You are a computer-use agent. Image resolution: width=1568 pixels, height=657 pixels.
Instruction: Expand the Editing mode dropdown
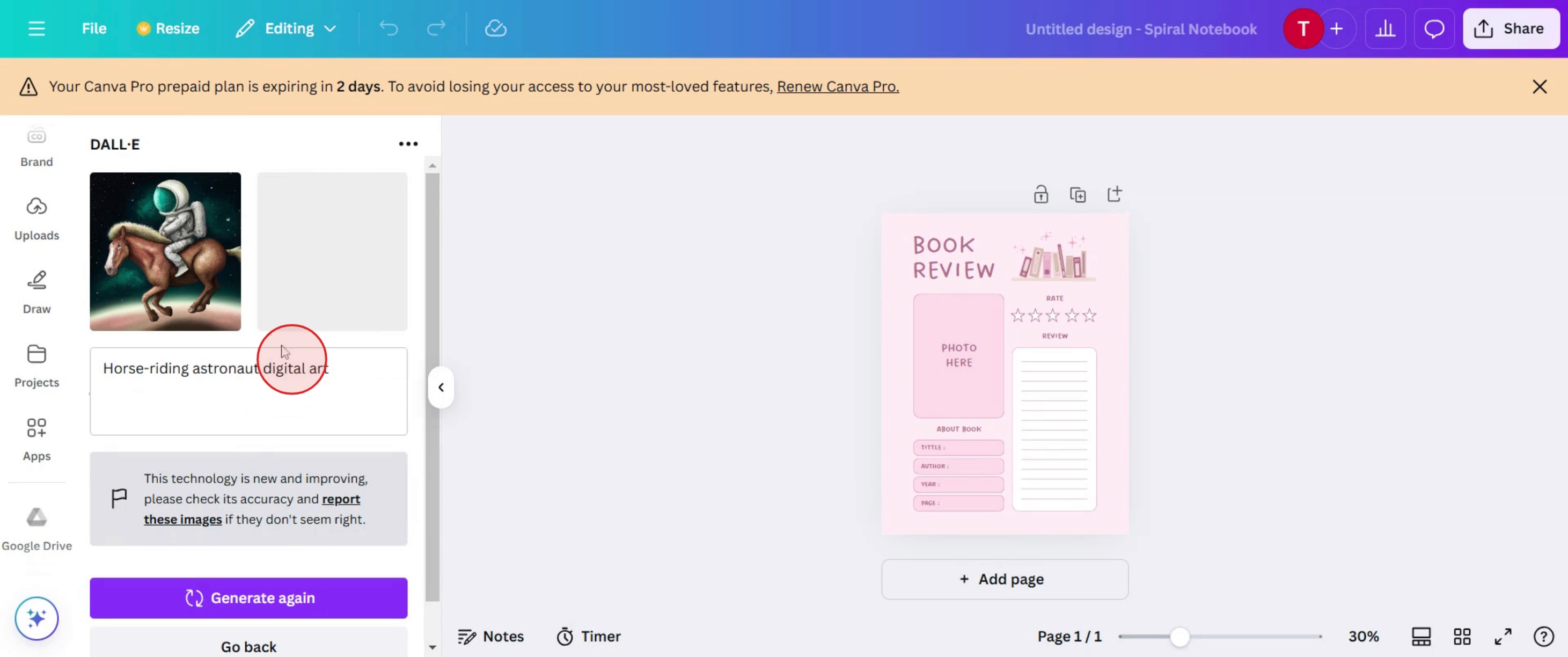(x=286, y=28)
